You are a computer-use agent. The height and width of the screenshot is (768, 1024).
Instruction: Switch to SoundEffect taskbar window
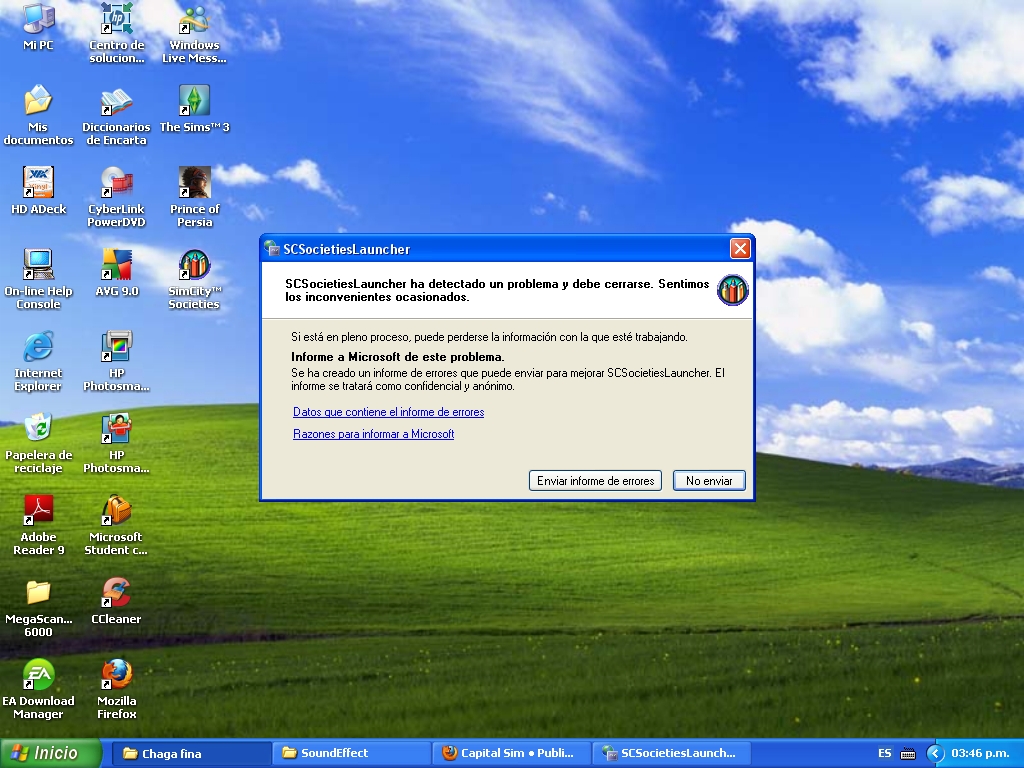(x=351, y=754)
